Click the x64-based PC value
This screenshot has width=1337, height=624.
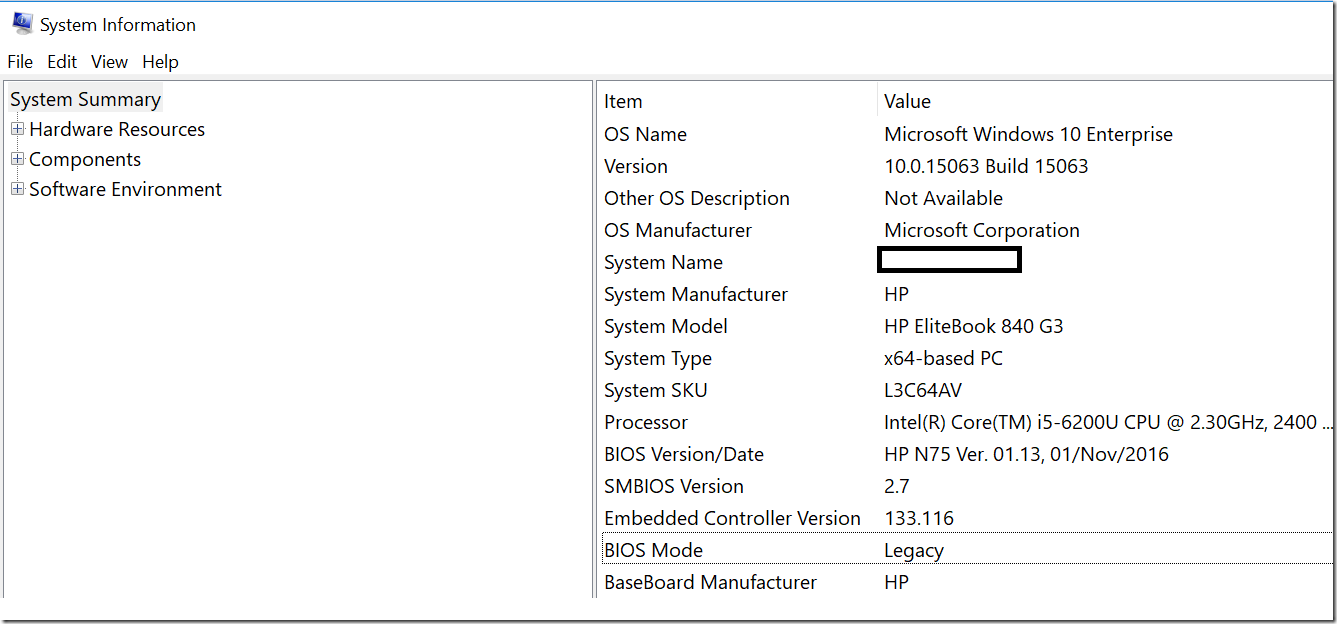point(943,359)
